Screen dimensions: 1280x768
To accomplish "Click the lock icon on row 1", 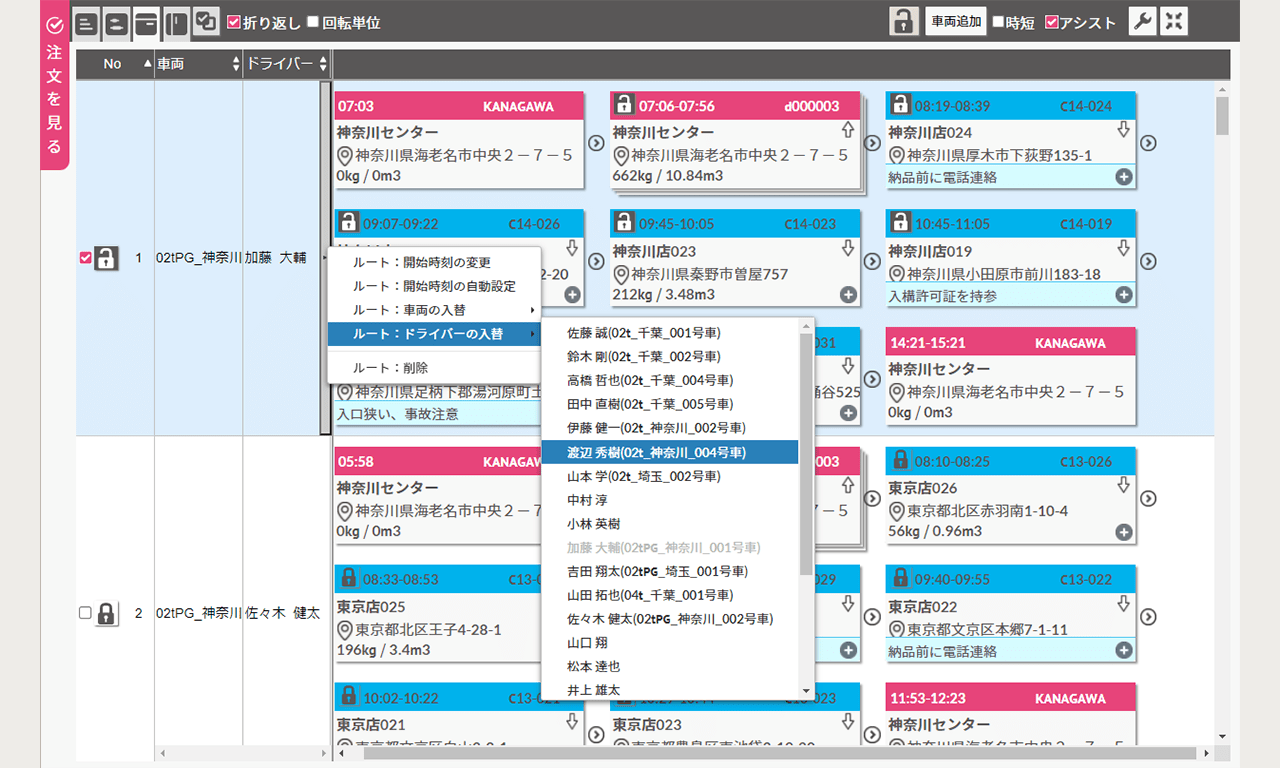I will pos(106,258).
